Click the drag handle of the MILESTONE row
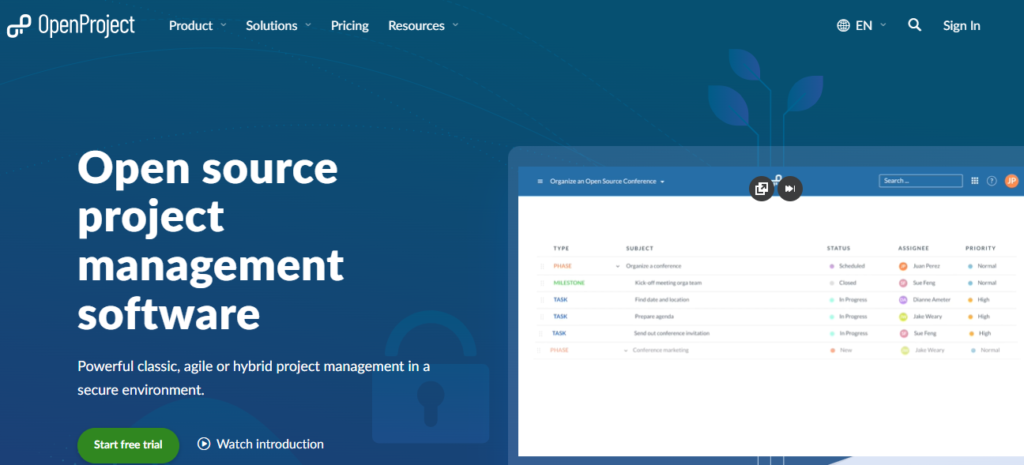 coord(541,283)
